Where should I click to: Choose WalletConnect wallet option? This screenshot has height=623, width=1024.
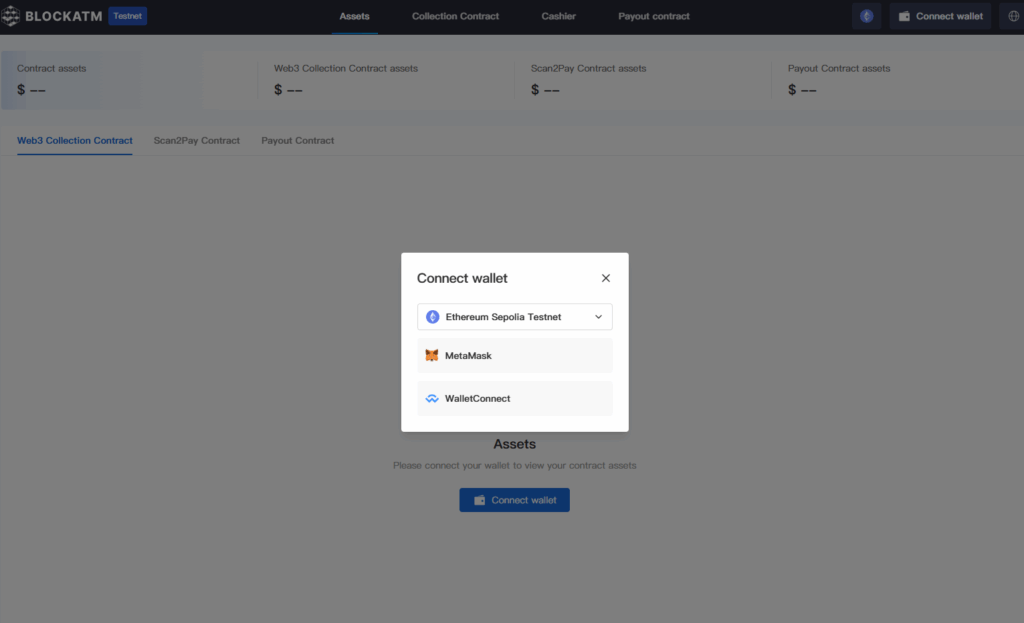(x=515, y=398)
